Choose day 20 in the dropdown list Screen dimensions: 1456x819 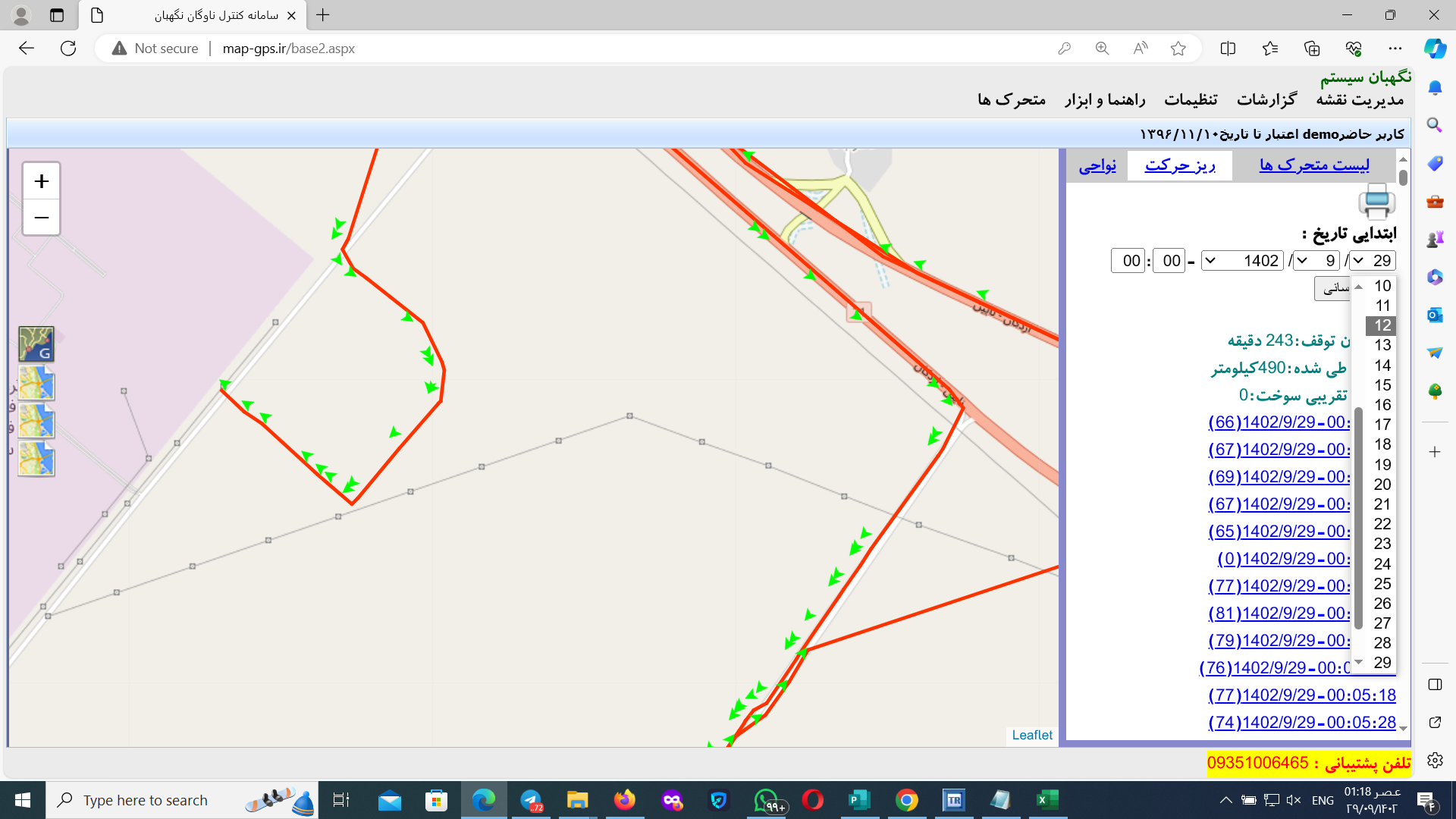click(1381, 484)
